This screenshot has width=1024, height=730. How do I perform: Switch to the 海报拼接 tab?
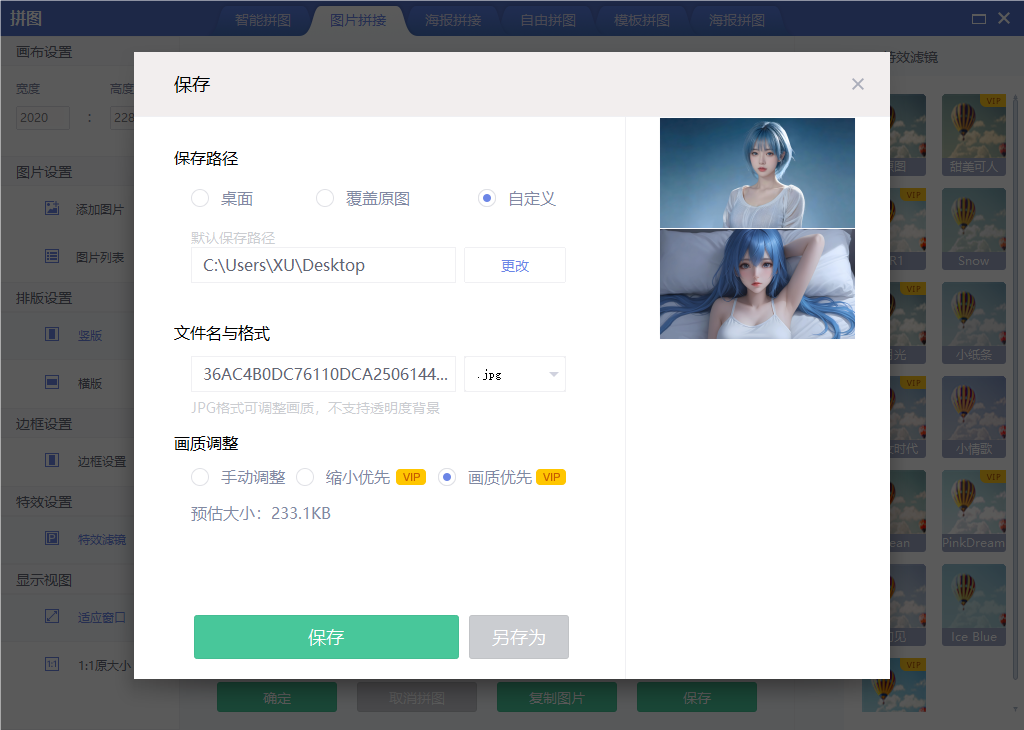point(453,17)
